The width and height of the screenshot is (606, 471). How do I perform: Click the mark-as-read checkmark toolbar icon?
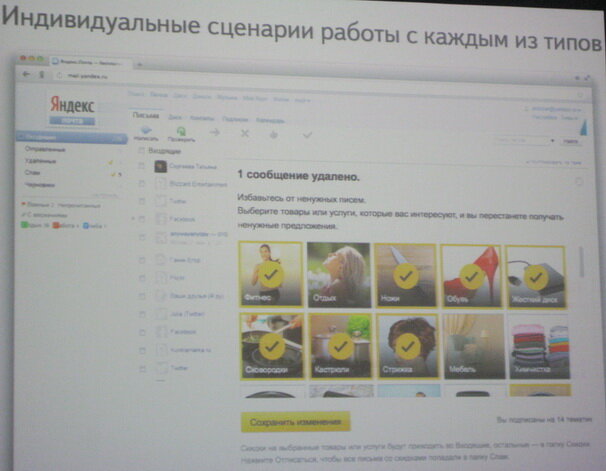pos(307,135)
